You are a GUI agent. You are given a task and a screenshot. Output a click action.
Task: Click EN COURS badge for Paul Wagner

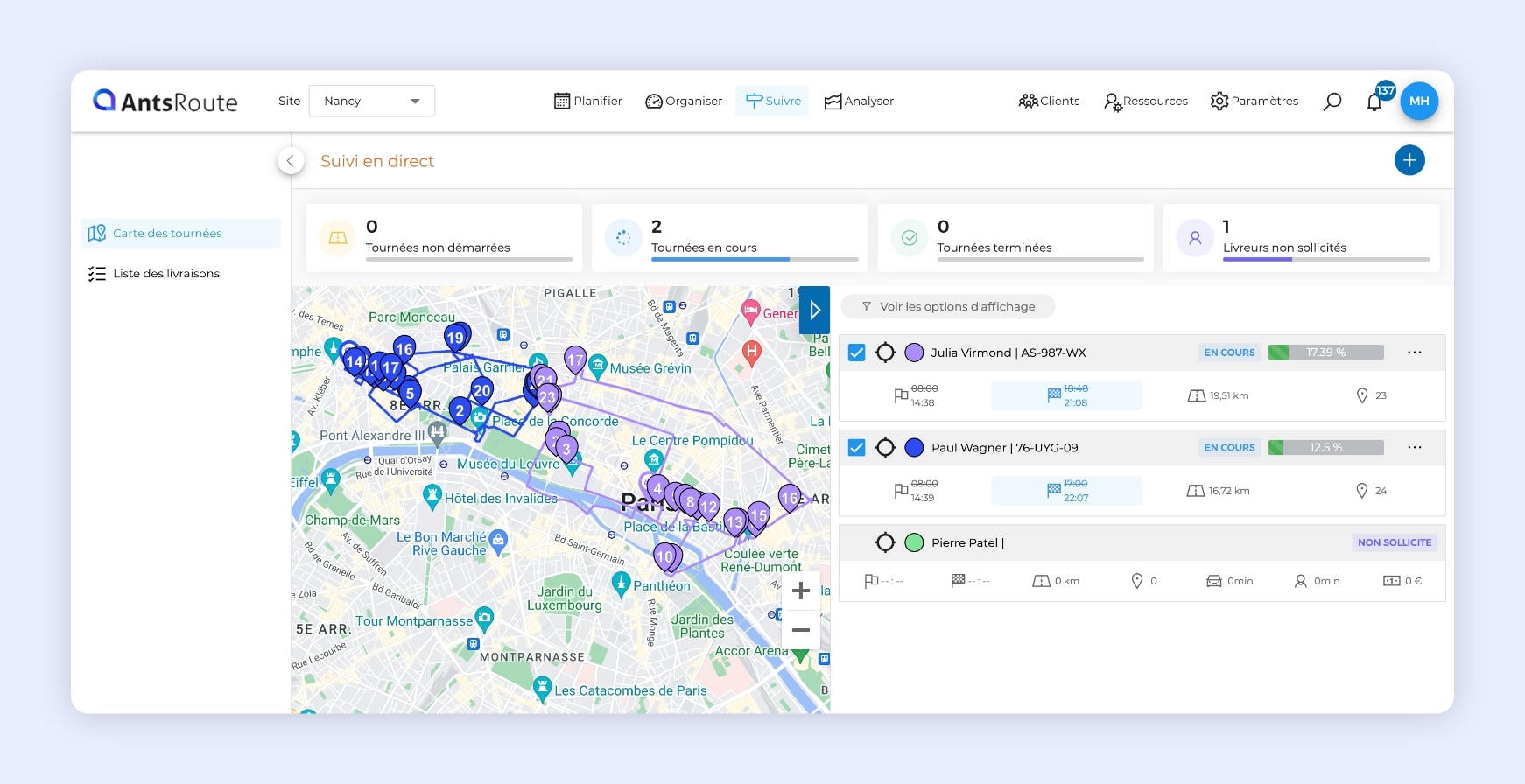pos(1229,448)
